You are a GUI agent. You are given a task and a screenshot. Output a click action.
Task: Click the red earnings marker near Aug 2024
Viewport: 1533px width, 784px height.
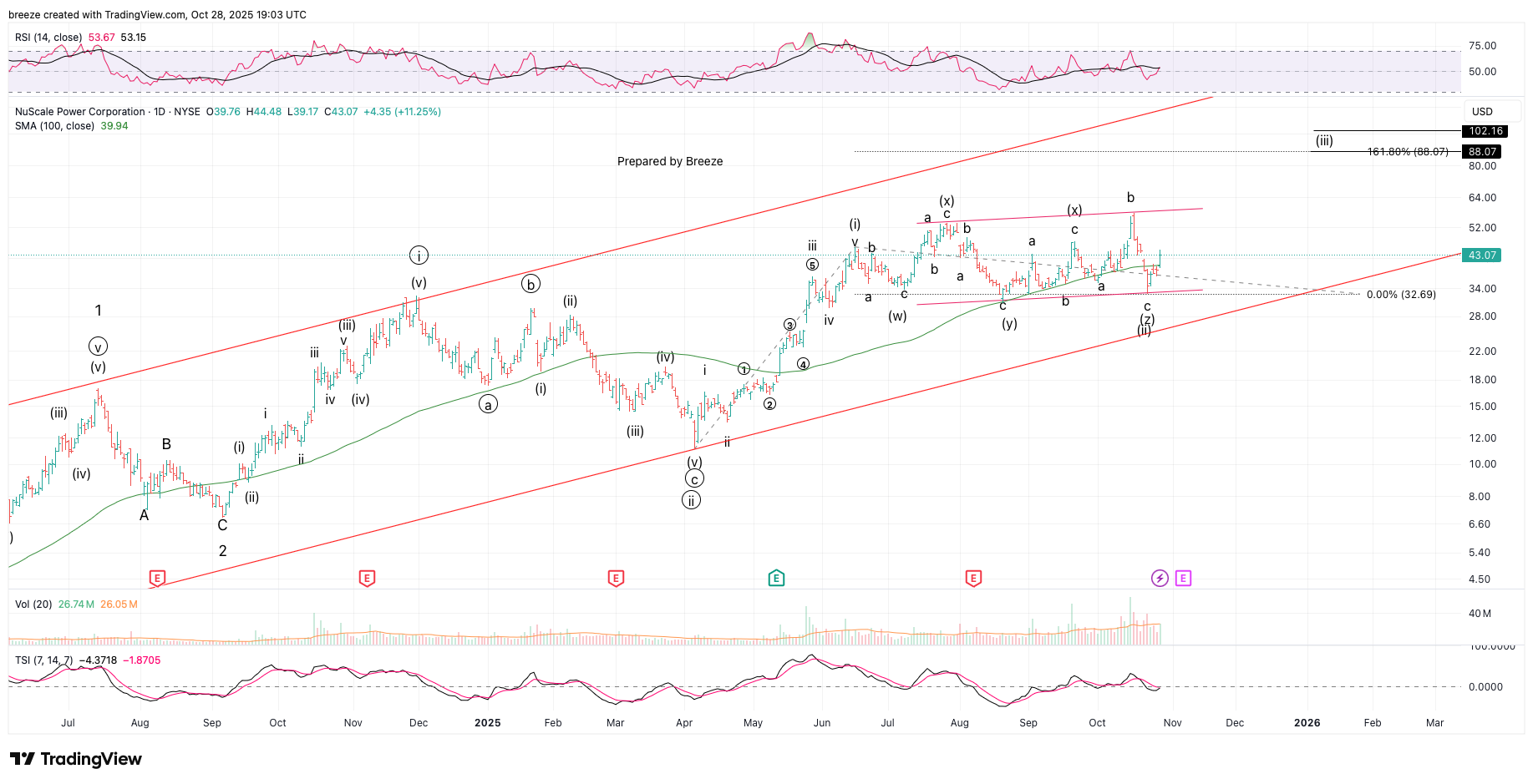coord(157,578)
